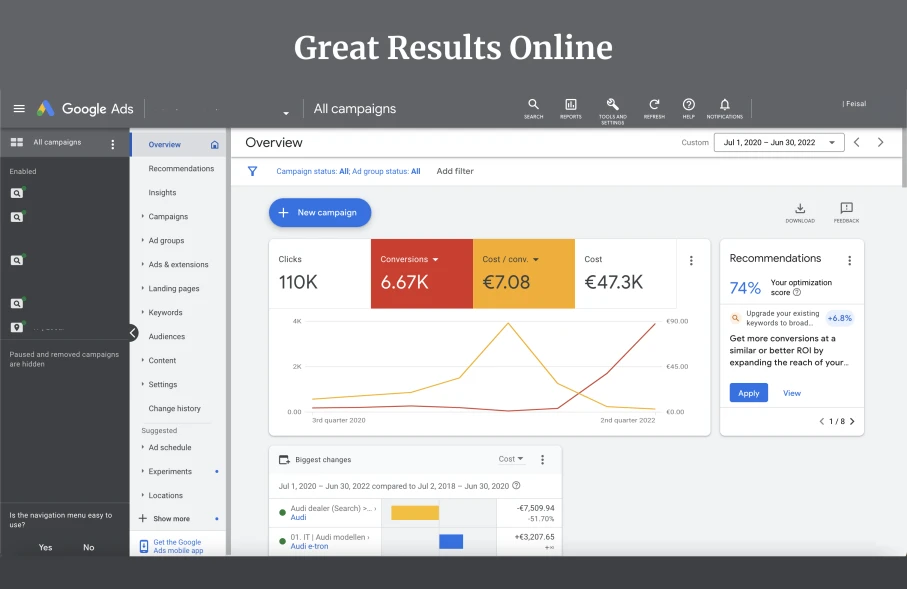Select the Overview page
The height and width of the screenshot is (589, 907).
pyautogui.click(x=164, y=145)
